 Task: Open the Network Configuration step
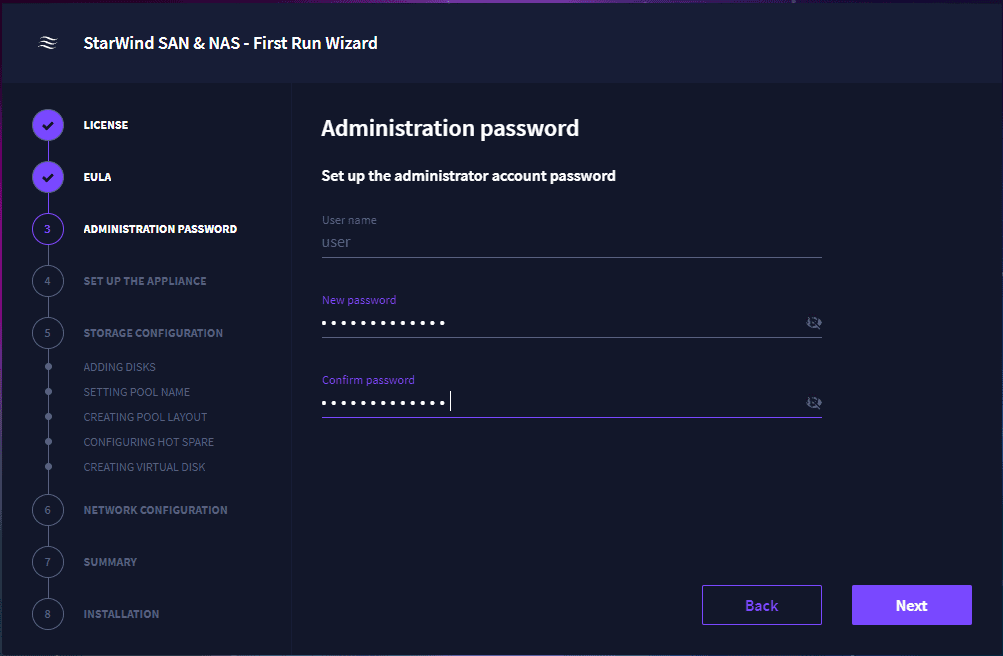pyautogui.click(x=155, y=510)
